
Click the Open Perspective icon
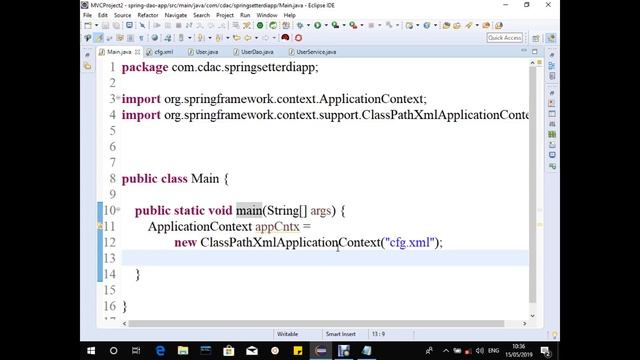(536, 38)
